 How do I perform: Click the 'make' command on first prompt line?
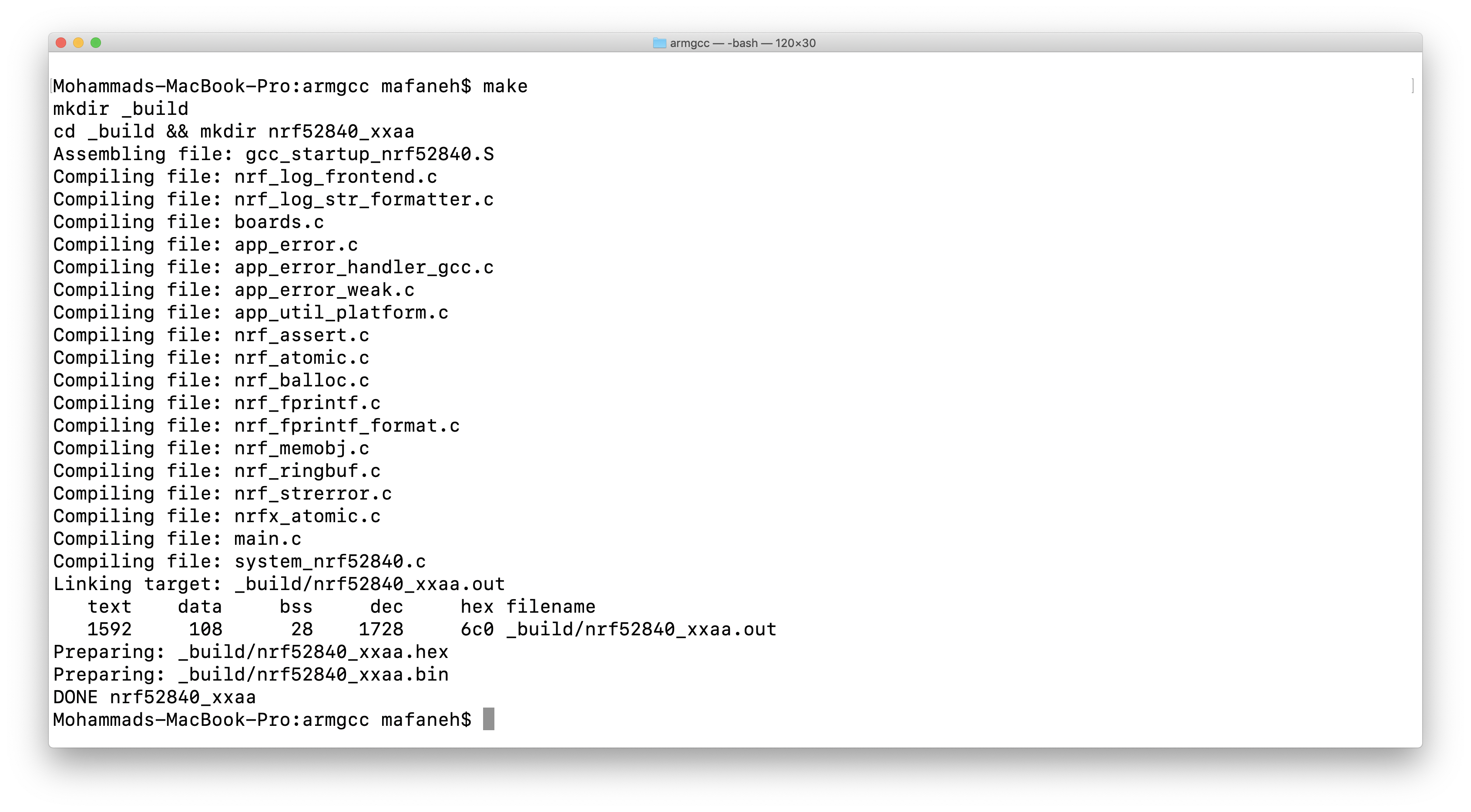[505, 86]
